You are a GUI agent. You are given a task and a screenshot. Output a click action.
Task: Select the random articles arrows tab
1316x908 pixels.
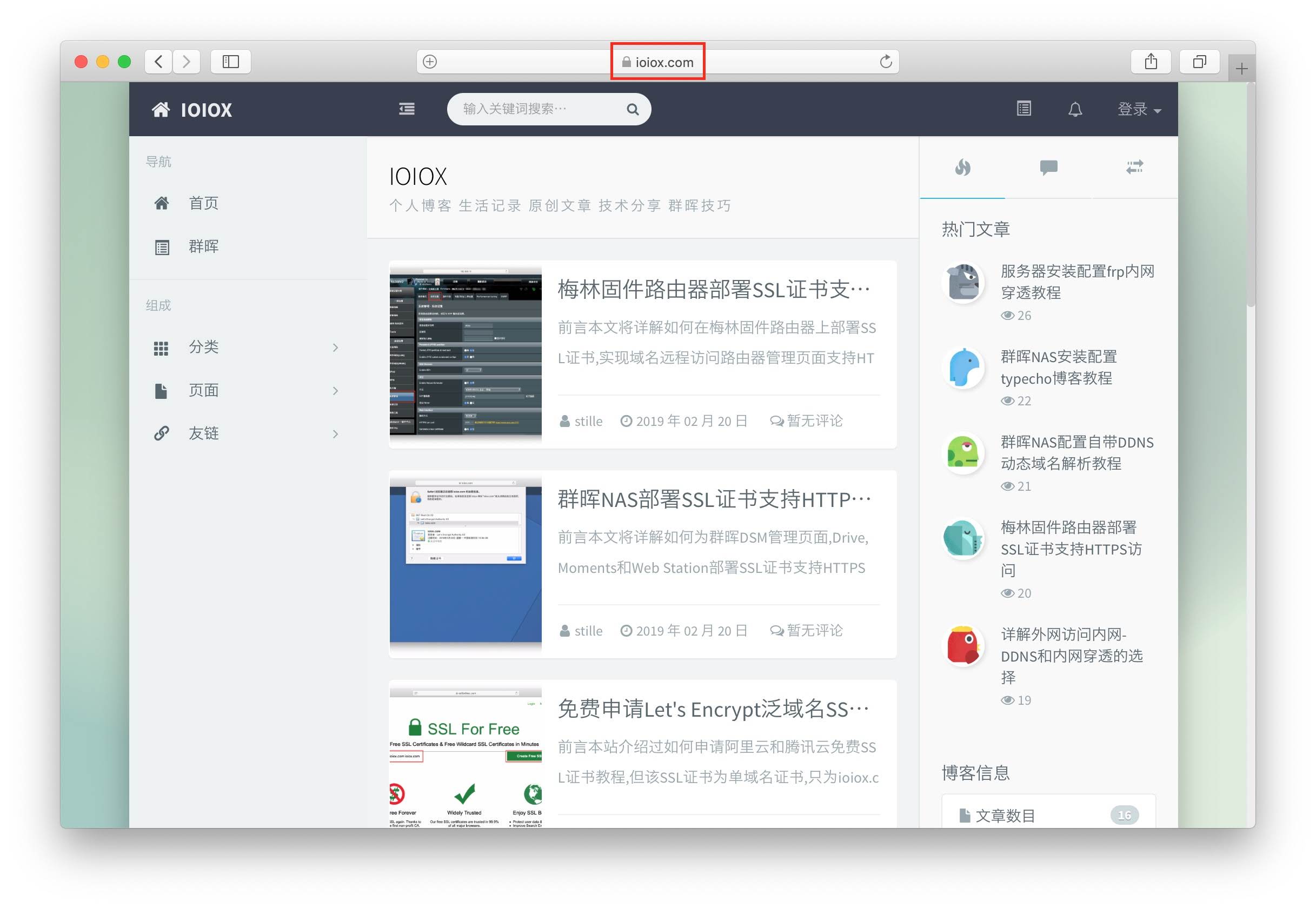coord(1134,167)
